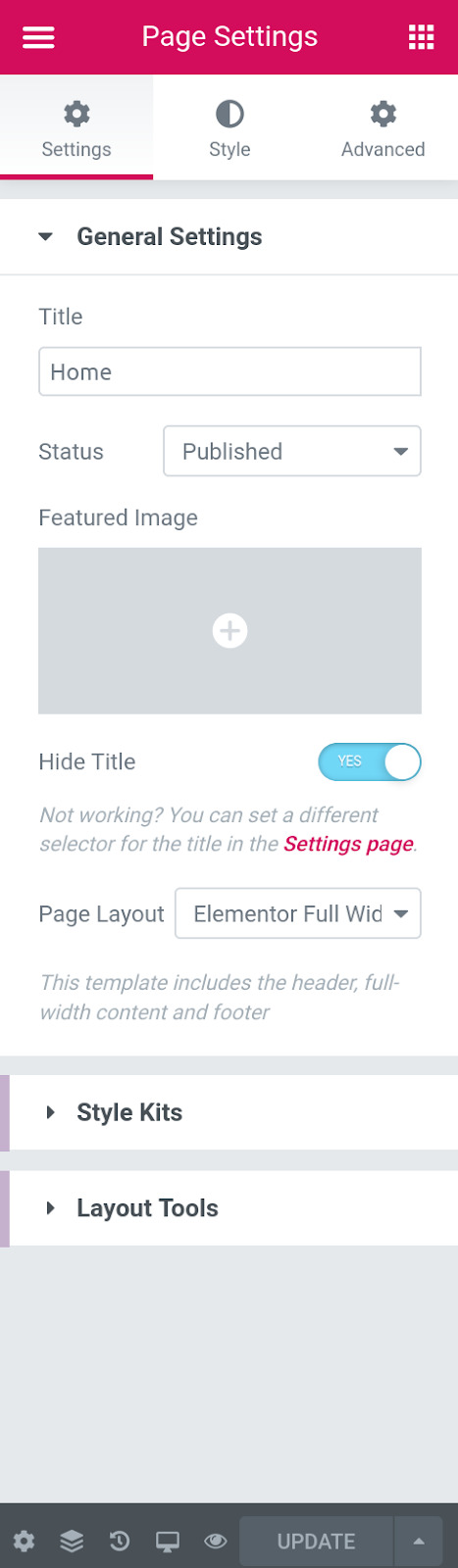Switch to the Style tab
This screenshot has width=458, height=1568.
click(229, 127)
